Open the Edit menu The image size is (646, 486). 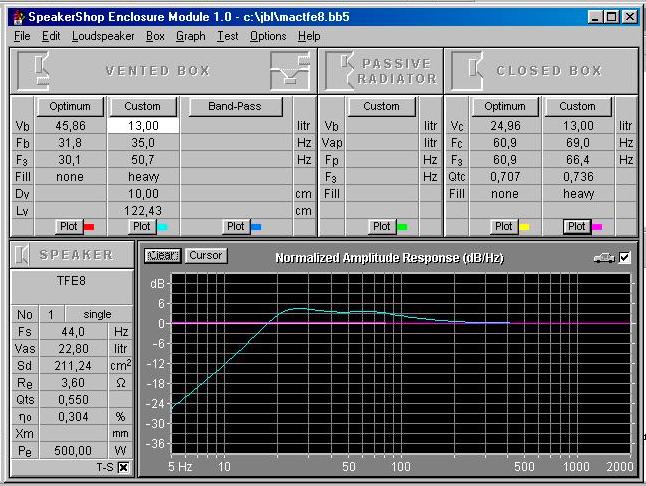[x=51, y=36]
